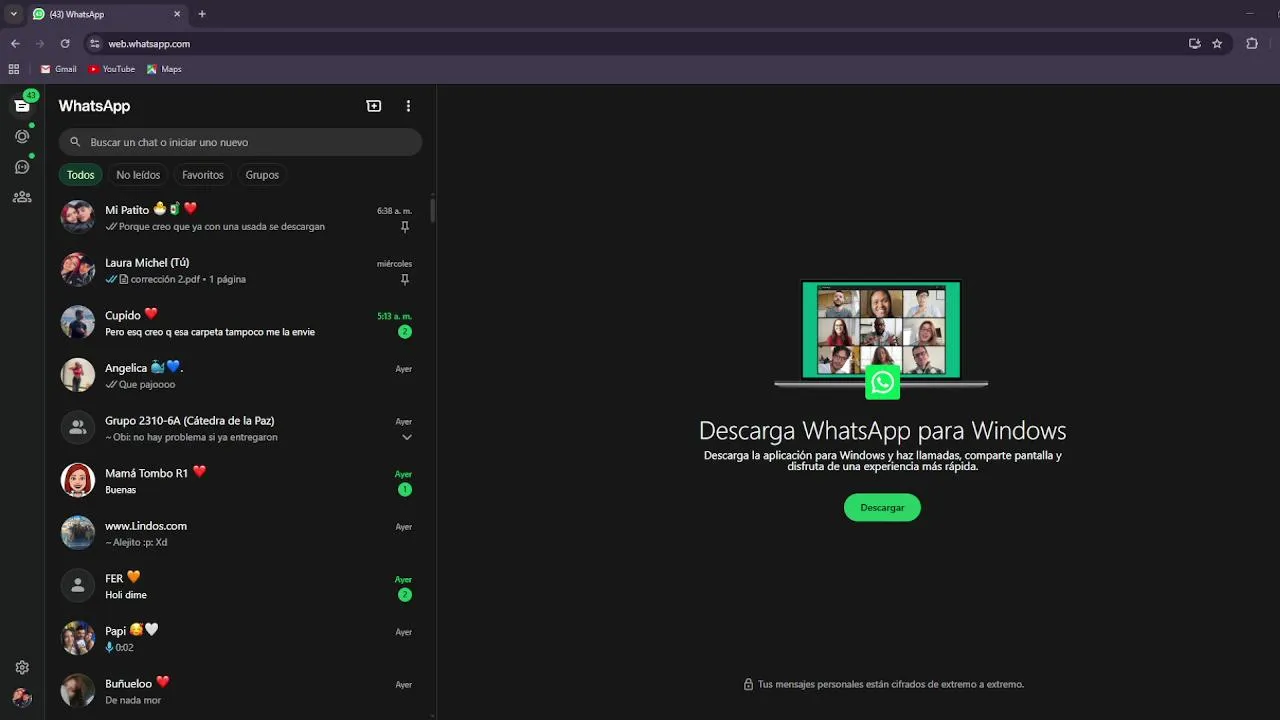Click the WhatsApp header title
The image size is (1280, 720).
[94, 106]
